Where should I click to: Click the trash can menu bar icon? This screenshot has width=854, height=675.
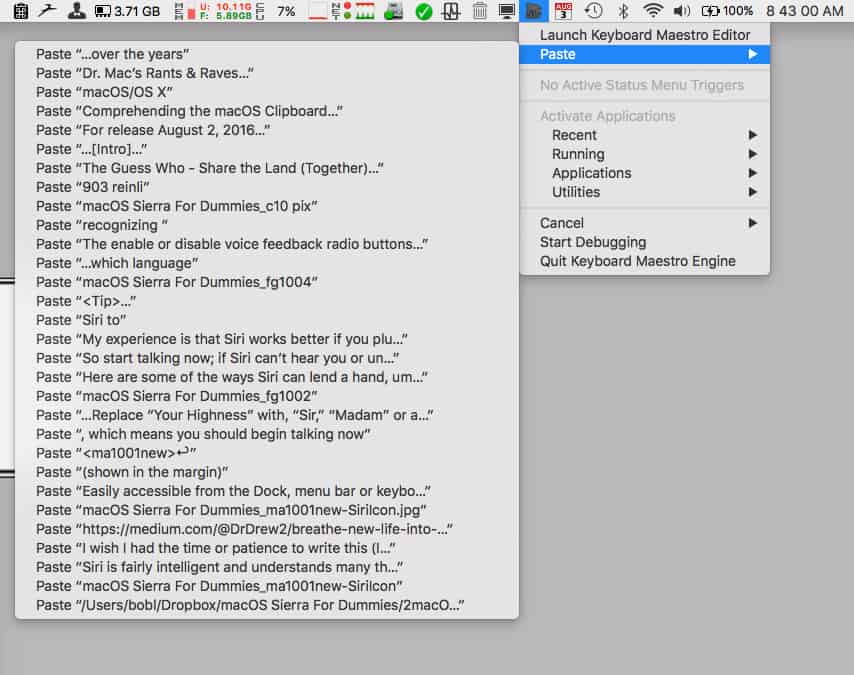[x=480, y=11]
